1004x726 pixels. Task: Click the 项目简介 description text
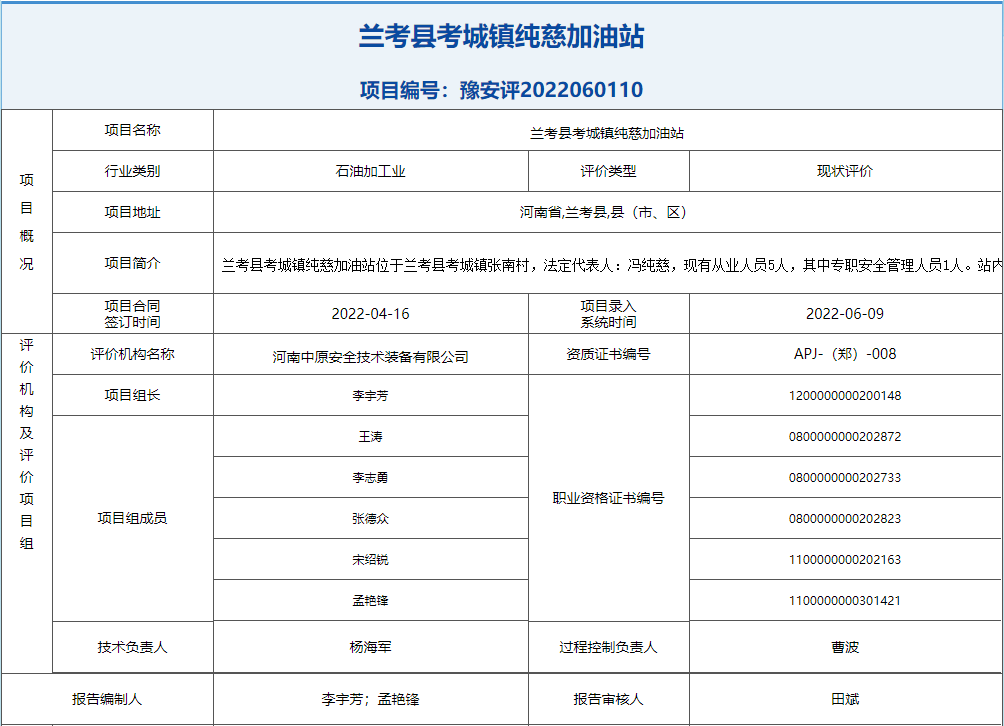(x=610, y=265)
